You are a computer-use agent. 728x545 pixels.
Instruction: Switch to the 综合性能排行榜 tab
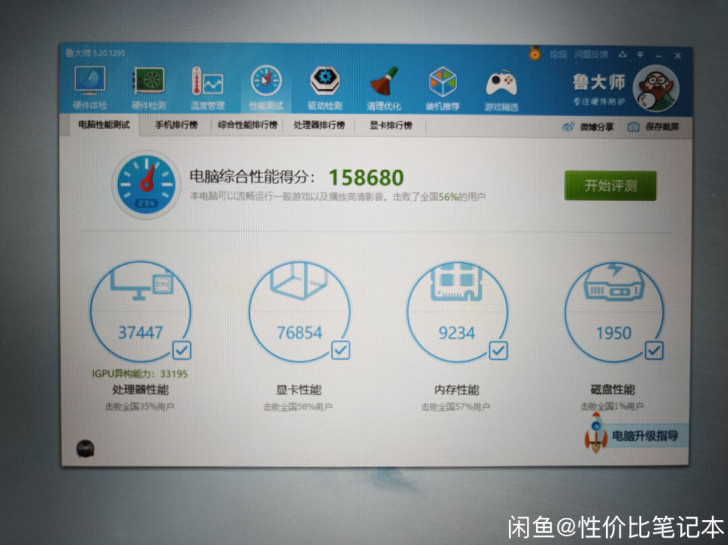pos(247,125)
